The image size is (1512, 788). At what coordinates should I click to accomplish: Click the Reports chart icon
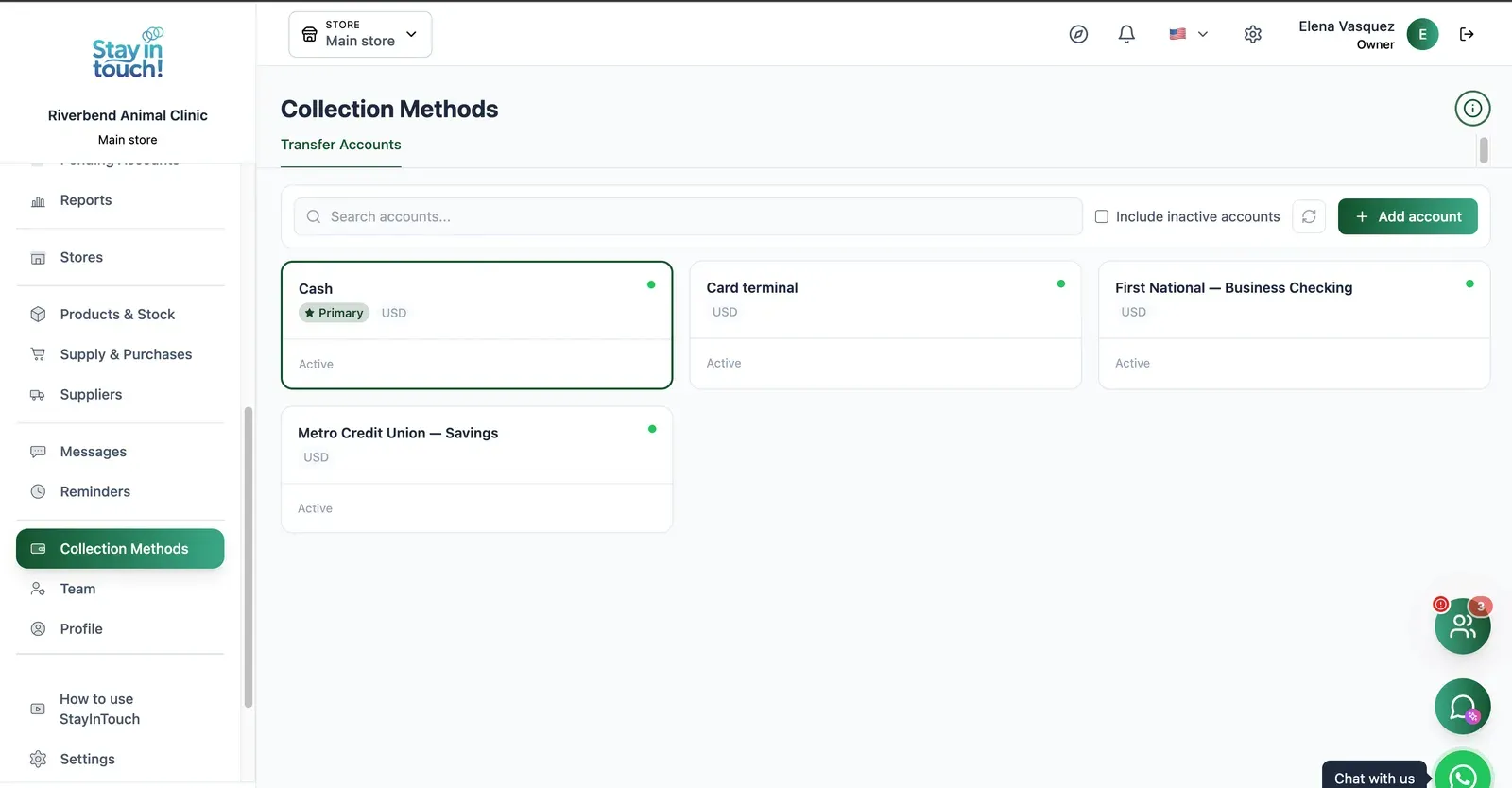click(x=38, y=201)
